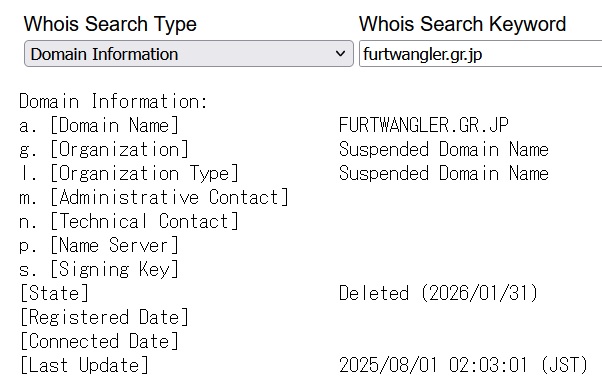Click the Domain Information heading text

point(113,101)
